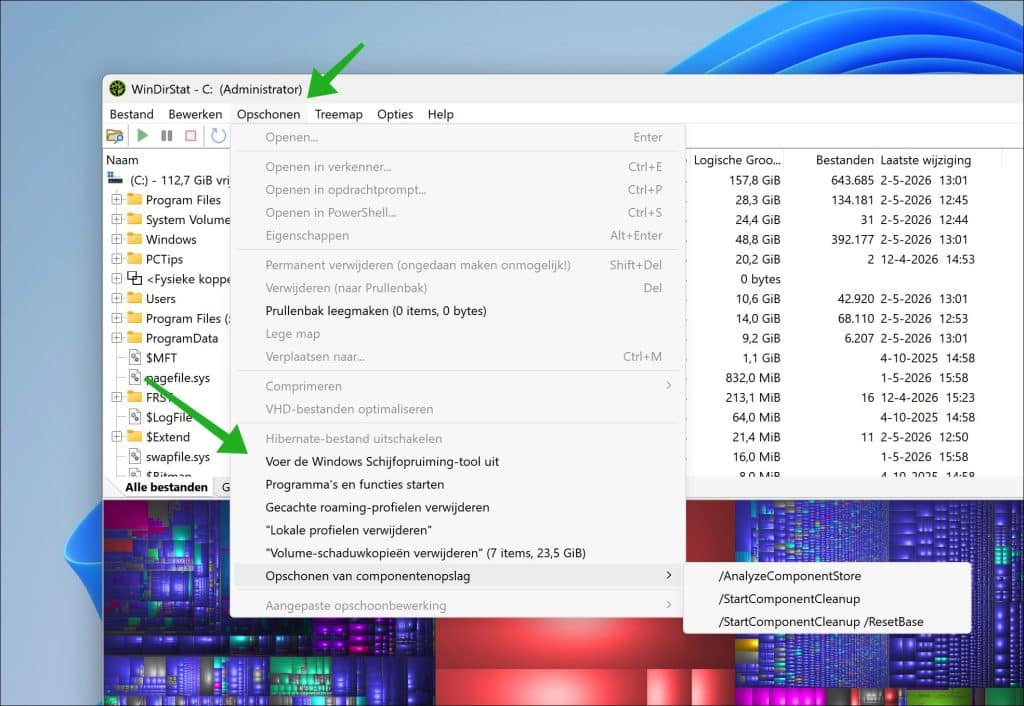Click the System Volume folder icon
Viewport: 1024px width, 706px height.
[x=135, y=219]
